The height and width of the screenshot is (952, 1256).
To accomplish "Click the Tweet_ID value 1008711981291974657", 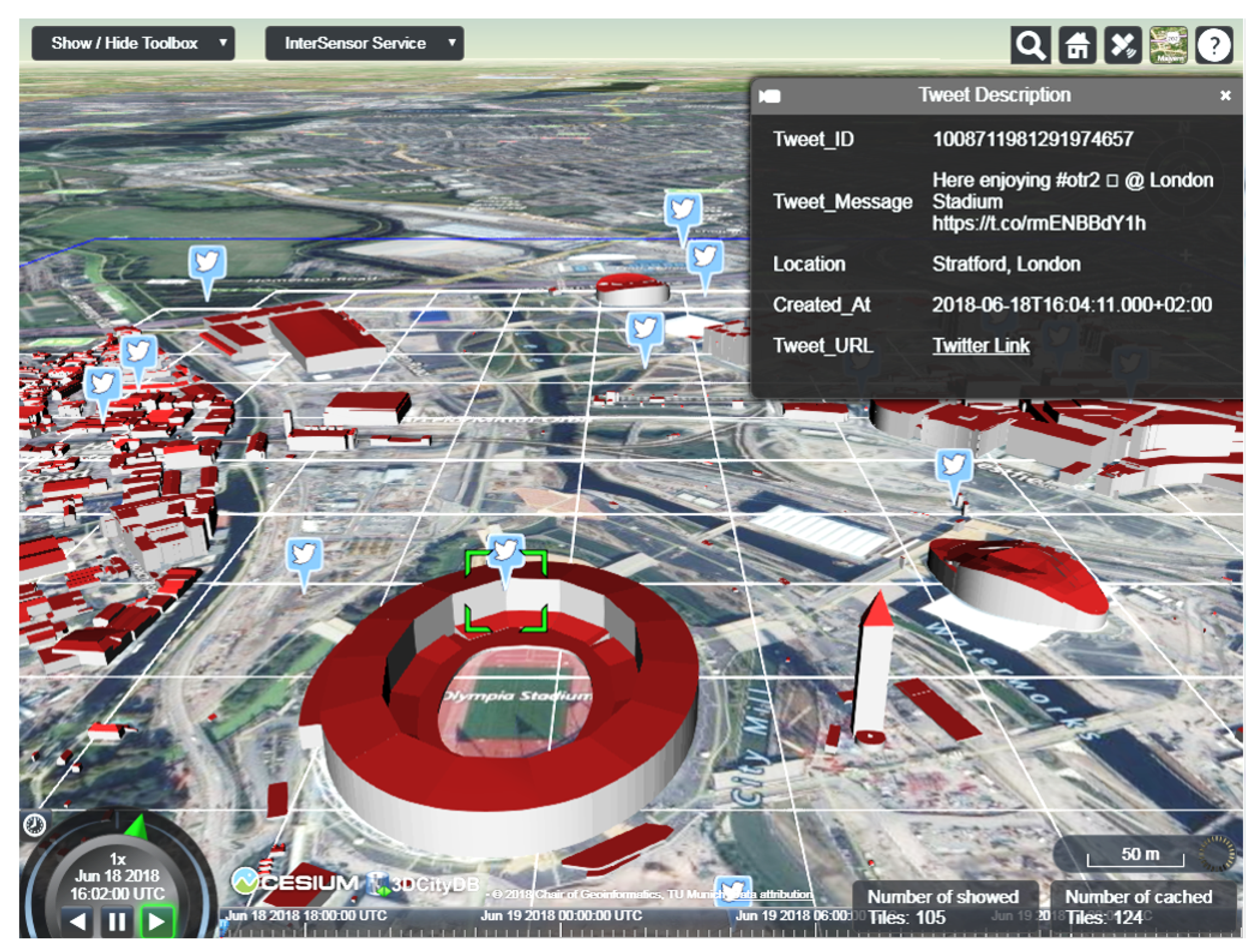I will (x=1033, y=139).
